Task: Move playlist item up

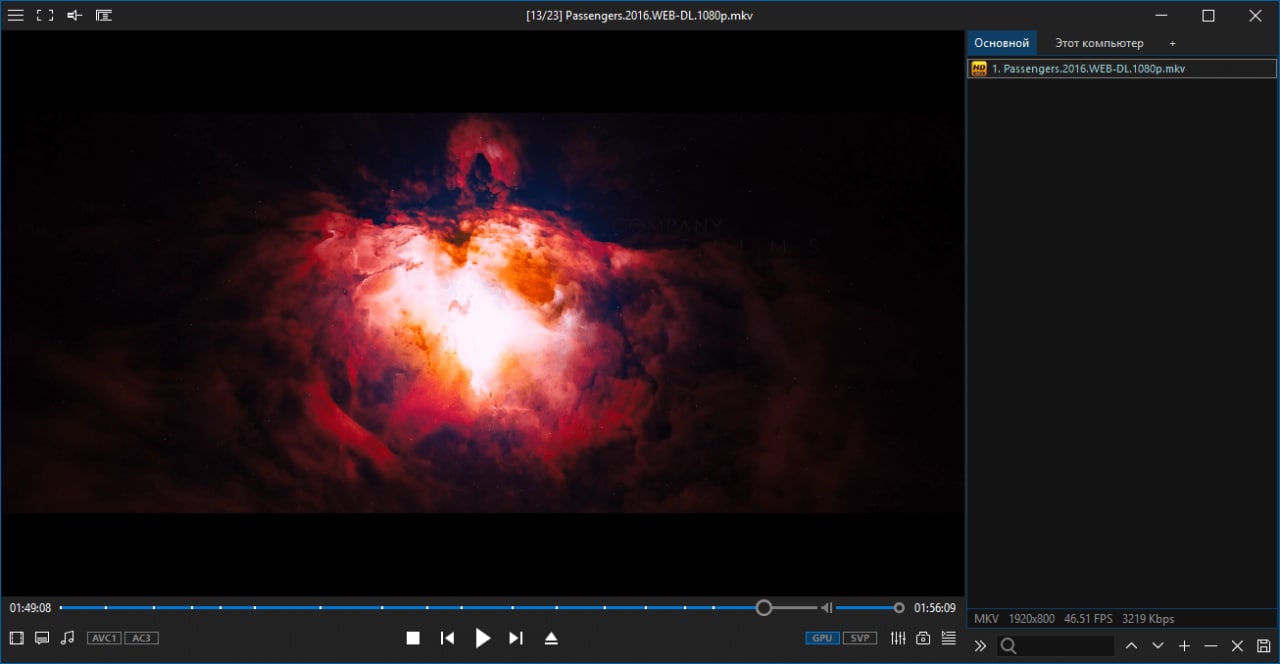Action: [x=1131, y=646]
